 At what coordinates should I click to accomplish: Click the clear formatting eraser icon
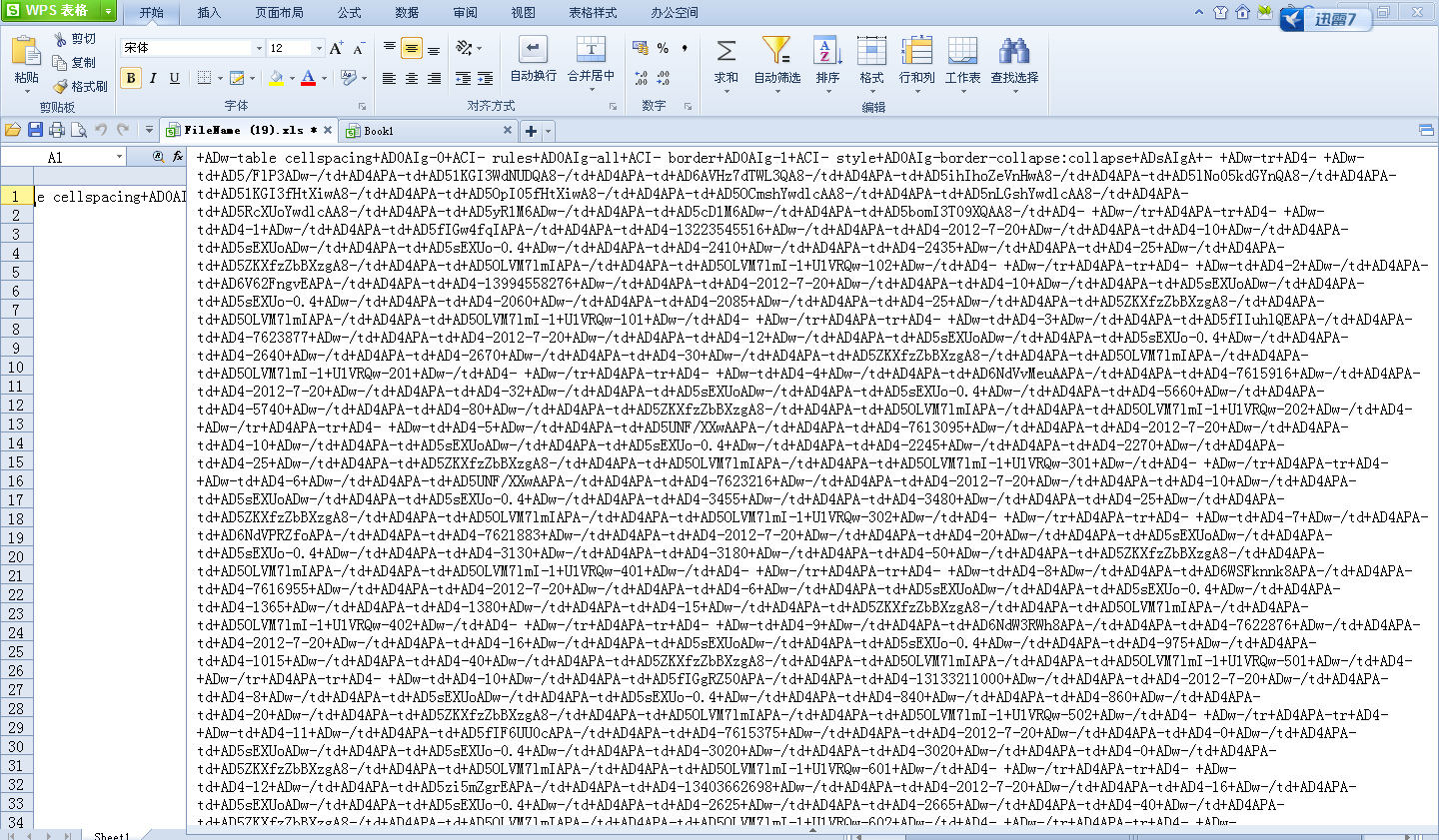pos(348,78)
